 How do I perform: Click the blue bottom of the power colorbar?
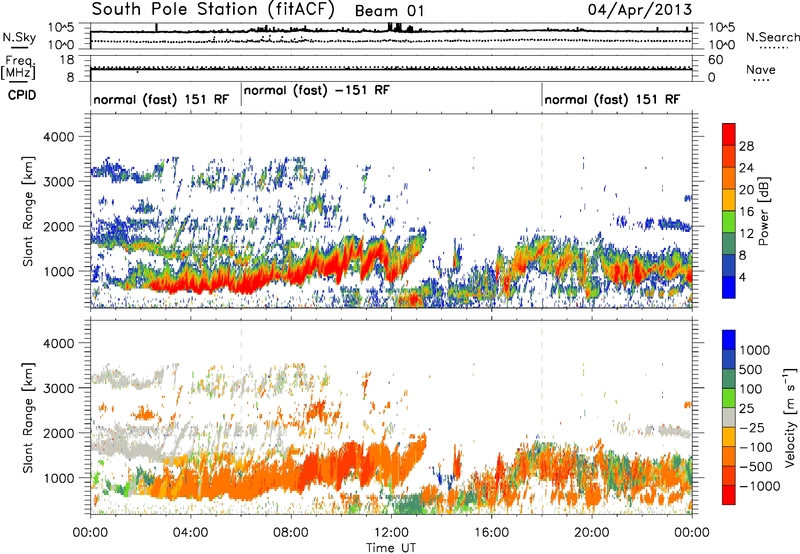click(x=729, y=287)
